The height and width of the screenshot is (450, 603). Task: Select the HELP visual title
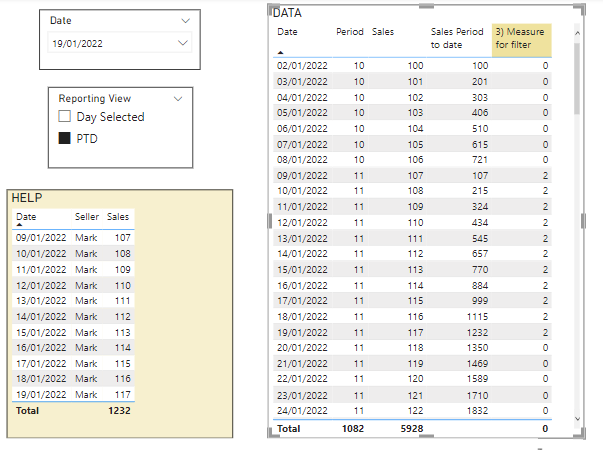point(27,198)
